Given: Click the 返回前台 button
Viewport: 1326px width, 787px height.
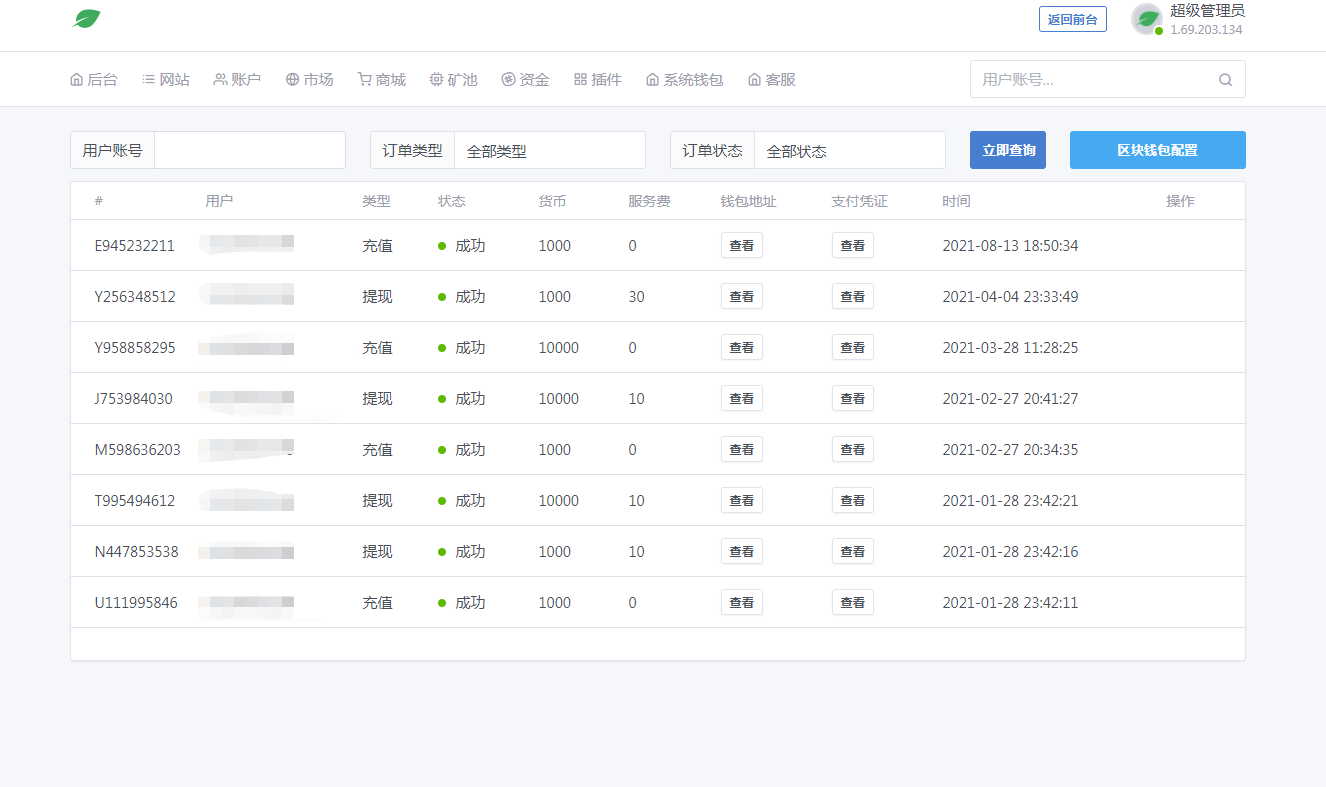Looking at the screenshot, I should (1073, 19).
